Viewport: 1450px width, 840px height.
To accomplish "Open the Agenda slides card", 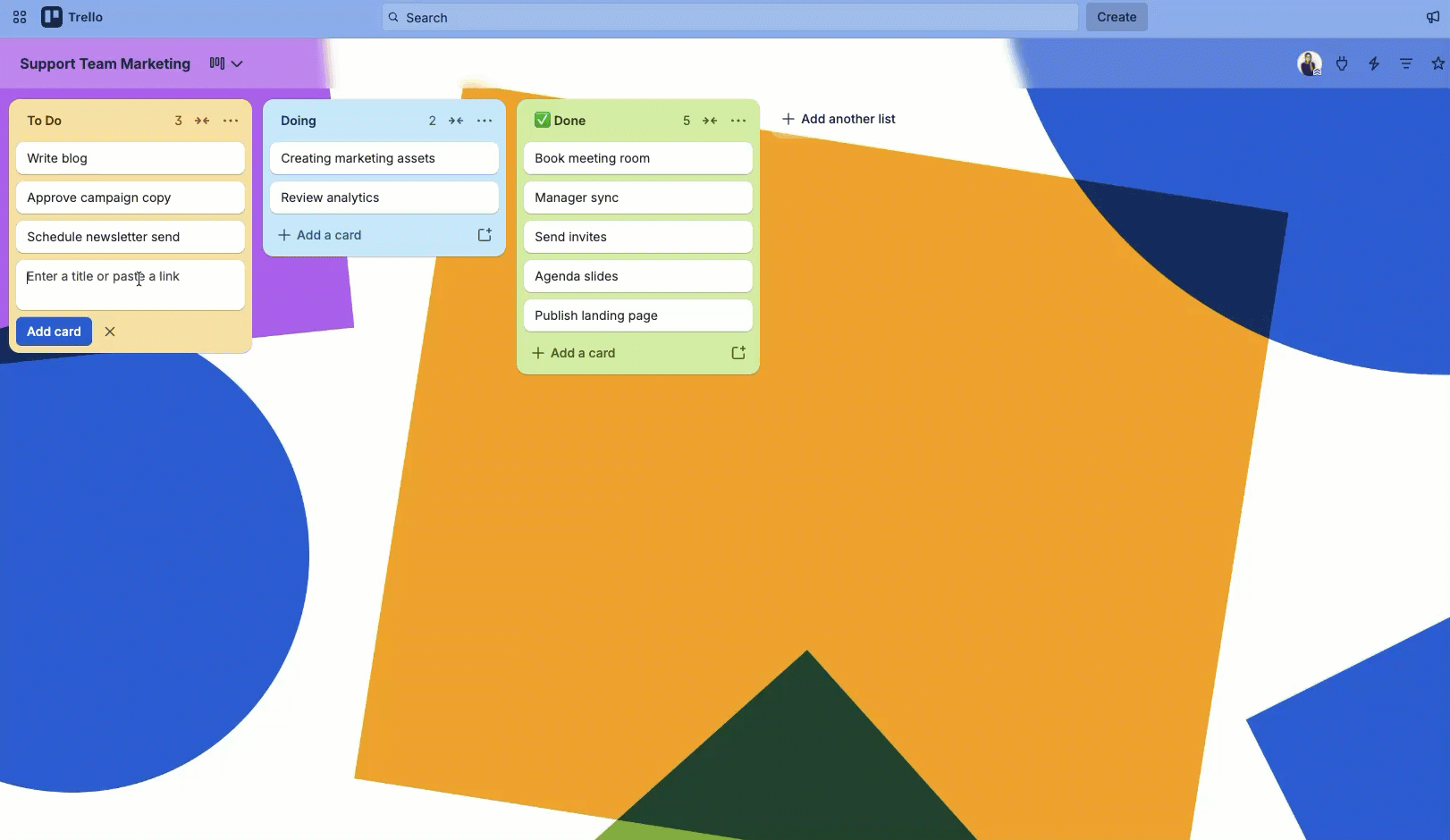I will coord(638,276).
